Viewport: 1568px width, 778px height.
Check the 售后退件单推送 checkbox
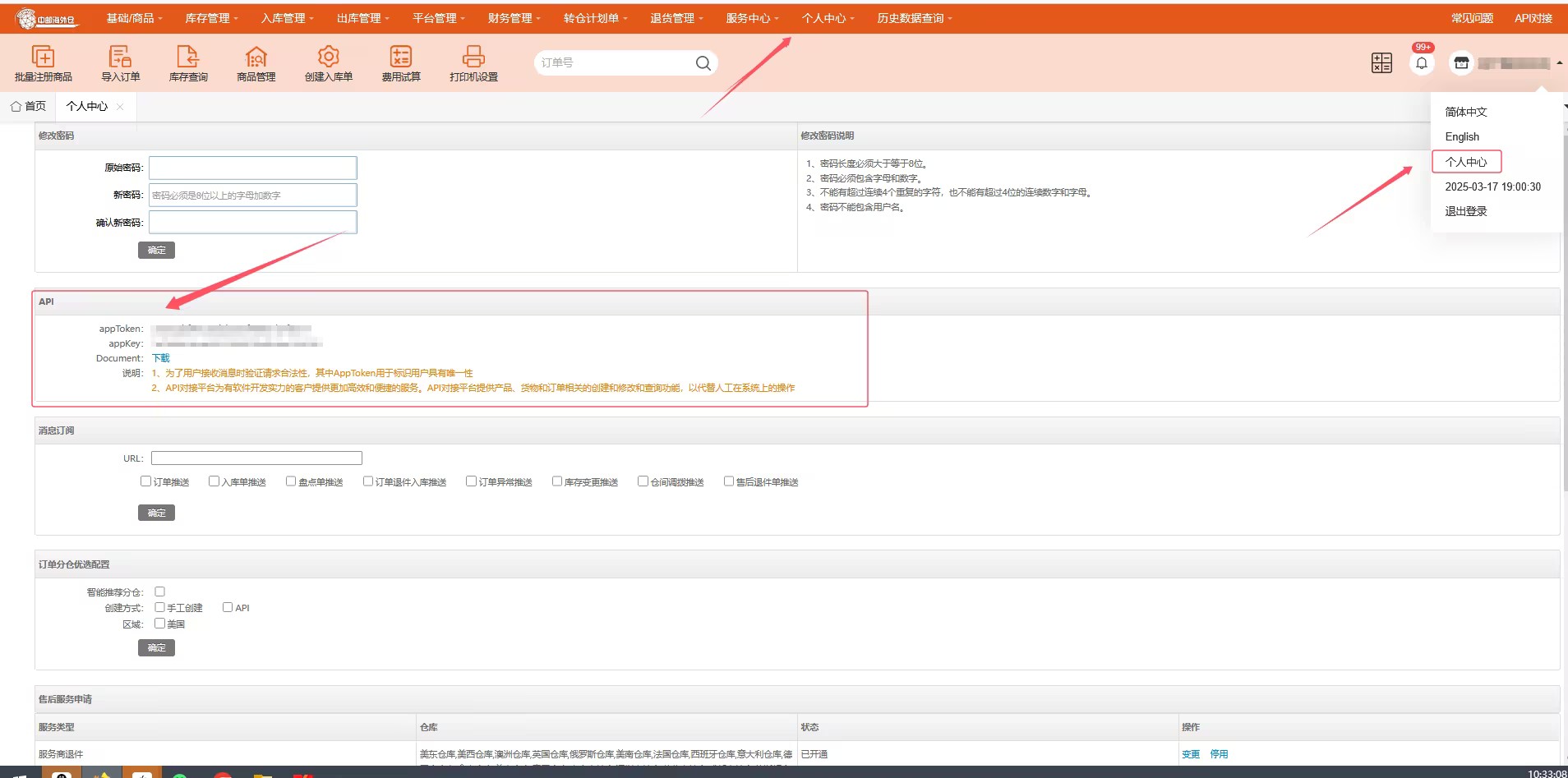coord(729,481)
